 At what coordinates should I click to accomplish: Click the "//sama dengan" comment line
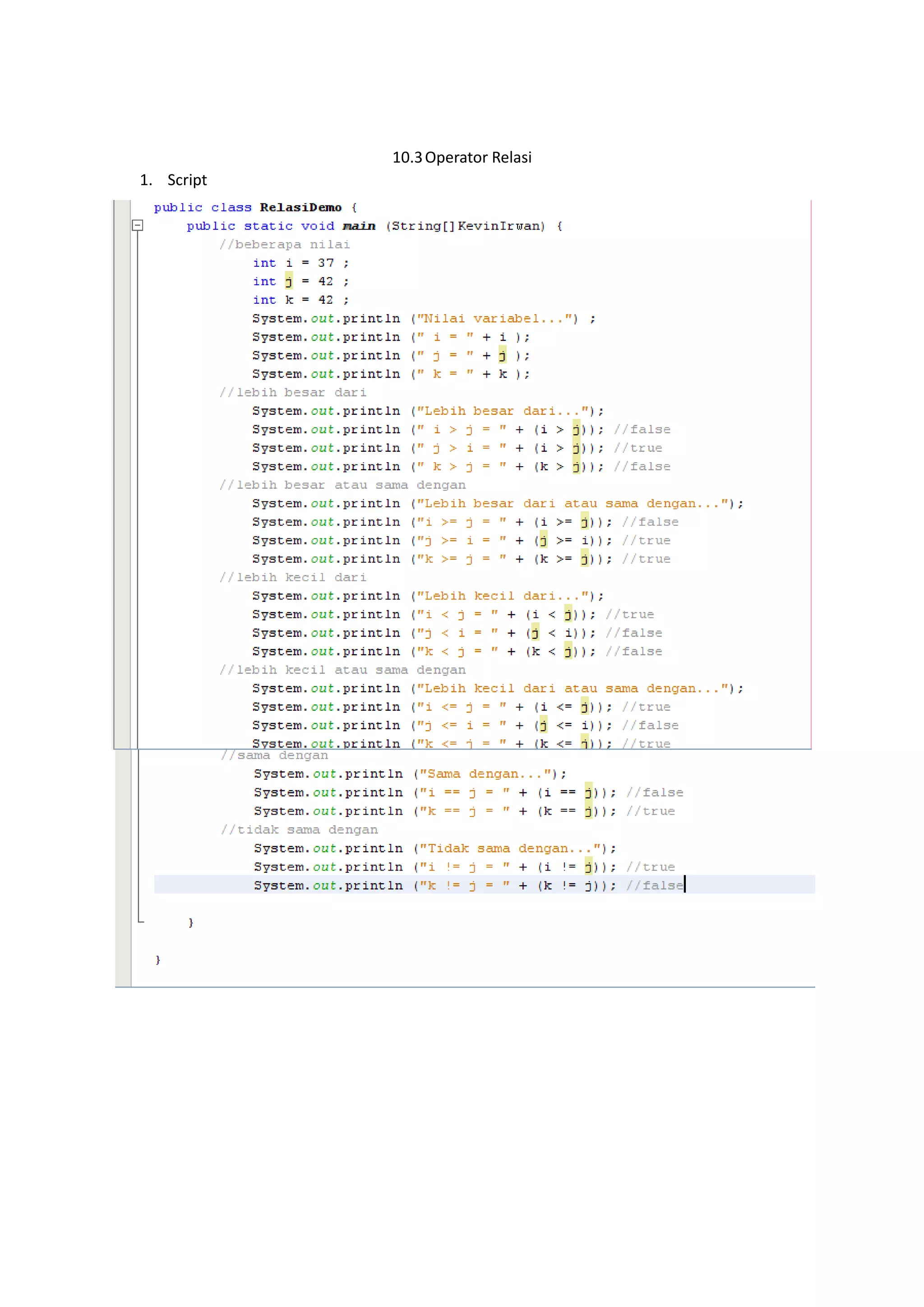(x=274, y=755)
